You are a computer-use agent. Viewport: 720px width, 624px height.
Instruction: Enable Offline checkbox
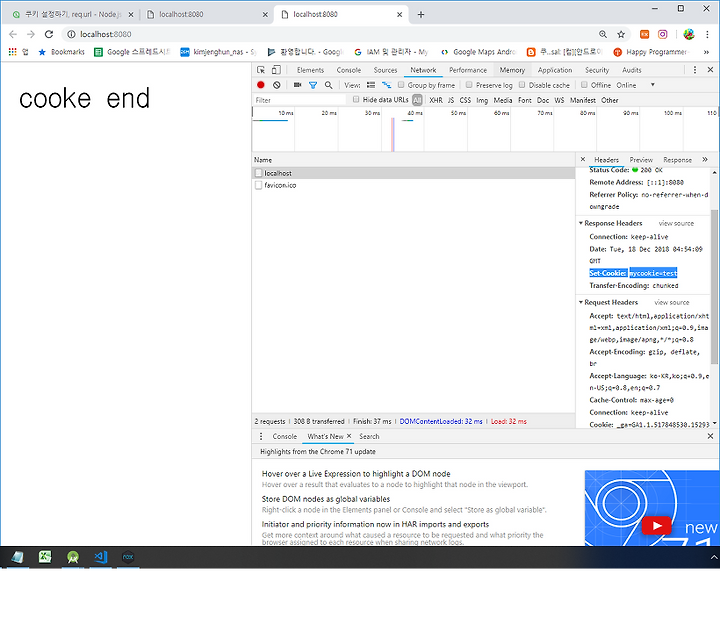click(x=584, y=84)
